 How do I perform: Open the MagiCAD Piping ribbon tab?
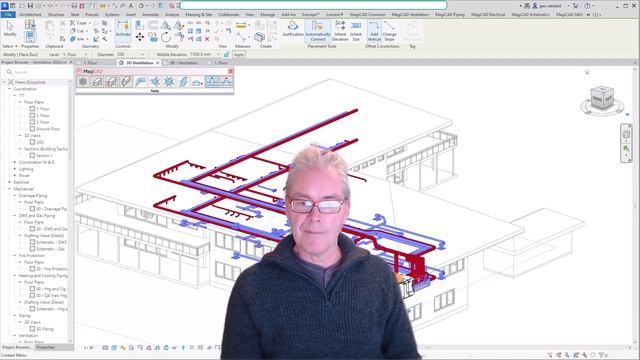450,14
